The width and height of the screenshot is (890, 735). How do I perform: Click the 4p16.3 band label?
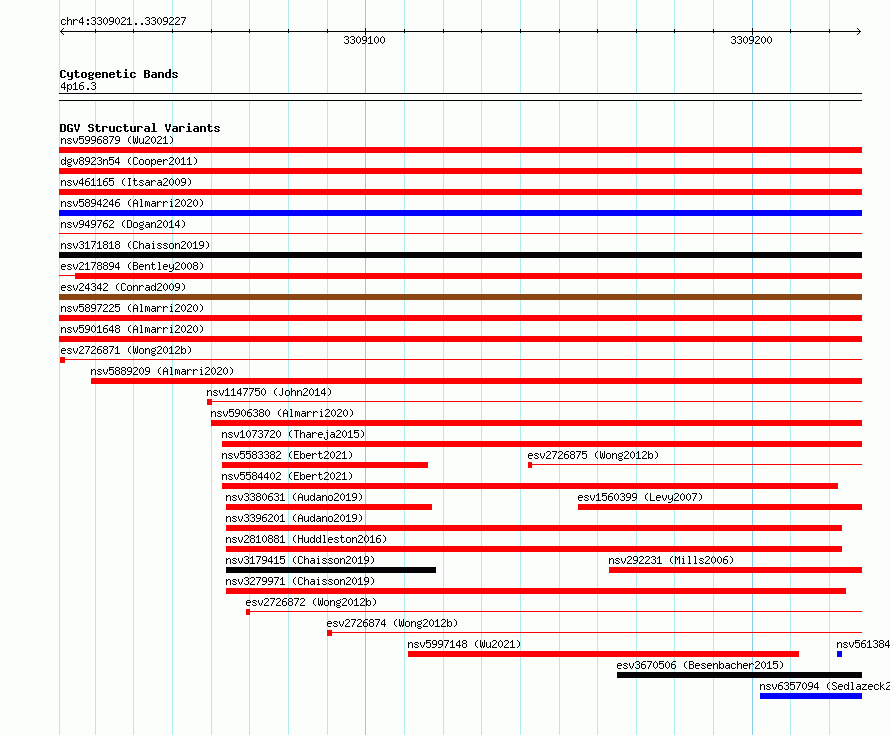pyautogui.click(x=78, y=86)
